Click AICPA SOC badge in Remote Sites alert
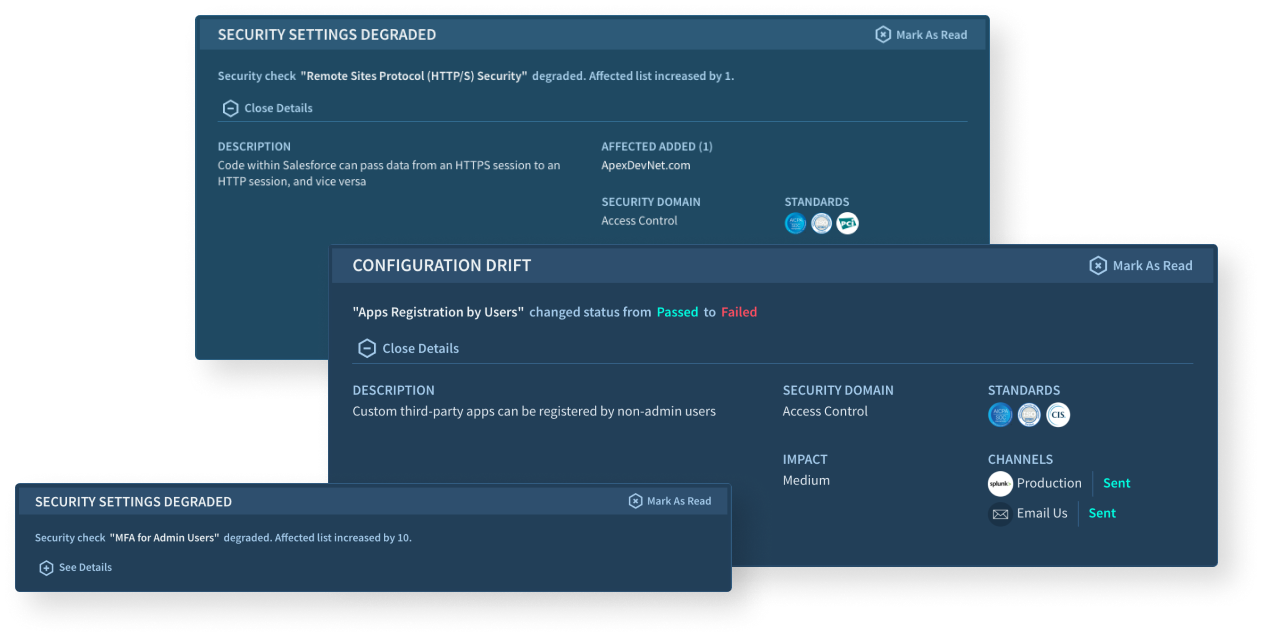Image resolution: width=1263 pixels, height=637 pixels. click(795, 224)
